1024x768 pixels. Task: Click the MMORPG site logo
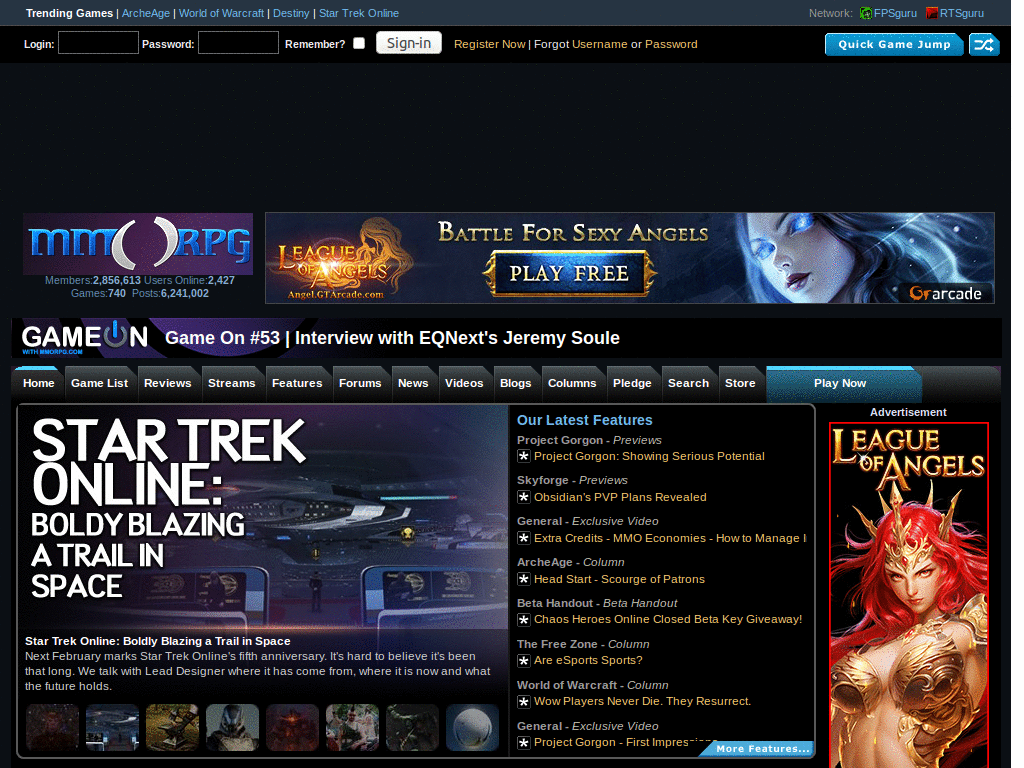[138, 244]
